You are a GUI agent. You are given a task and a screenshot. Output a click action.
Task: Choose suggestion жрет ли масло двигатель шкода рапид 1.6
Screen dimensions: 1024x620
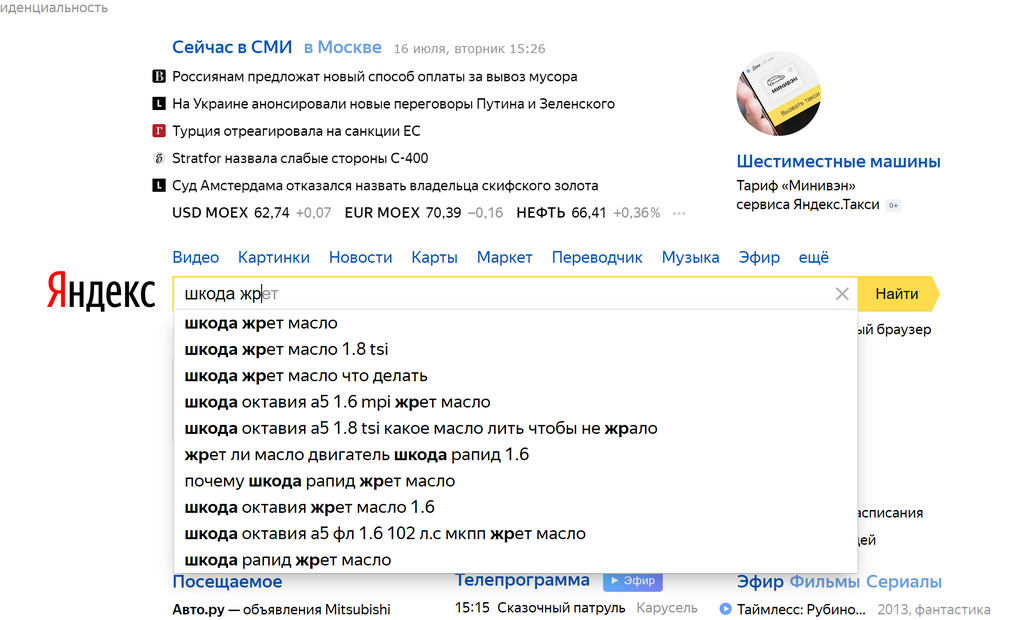(x=515, y=455)
